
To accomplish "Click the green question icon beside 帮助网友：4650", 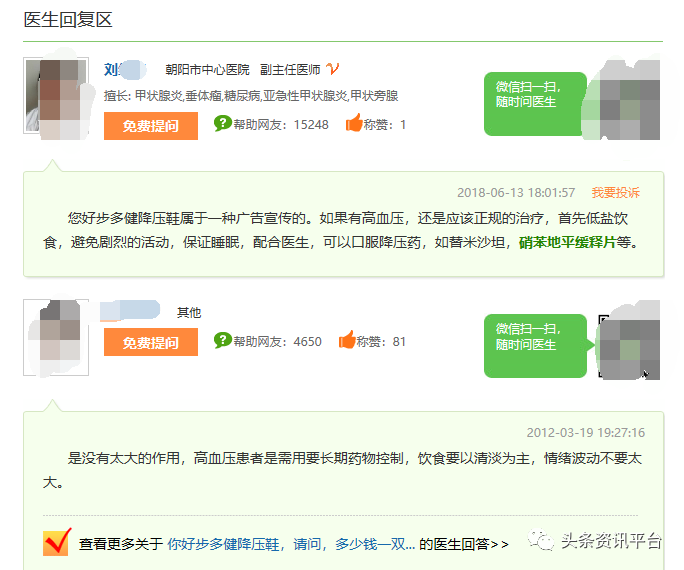I will click(222, 341).
